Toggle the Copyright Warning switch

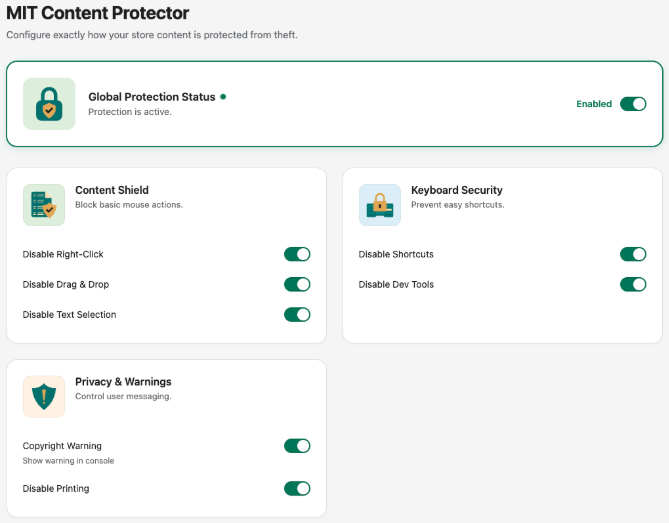coord(297,446)
